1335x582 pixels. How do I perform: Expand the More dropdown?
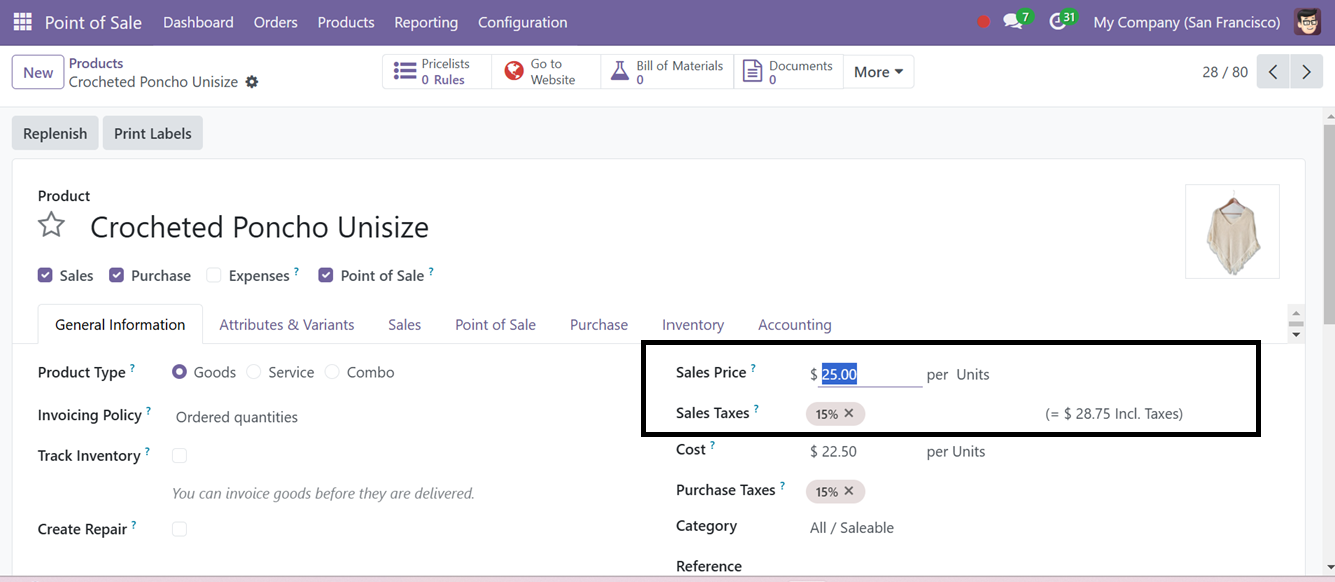[878, 72]
